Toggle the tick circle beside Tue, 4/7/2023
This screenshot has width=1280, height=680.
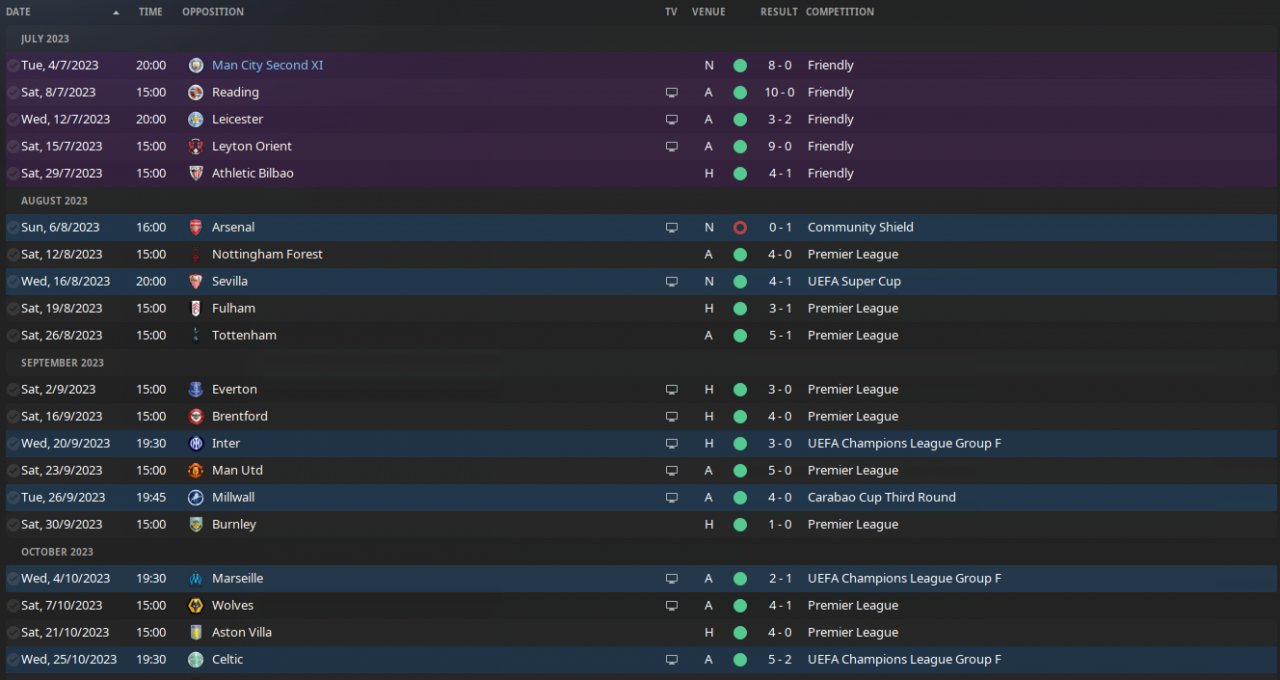point(13,65)
